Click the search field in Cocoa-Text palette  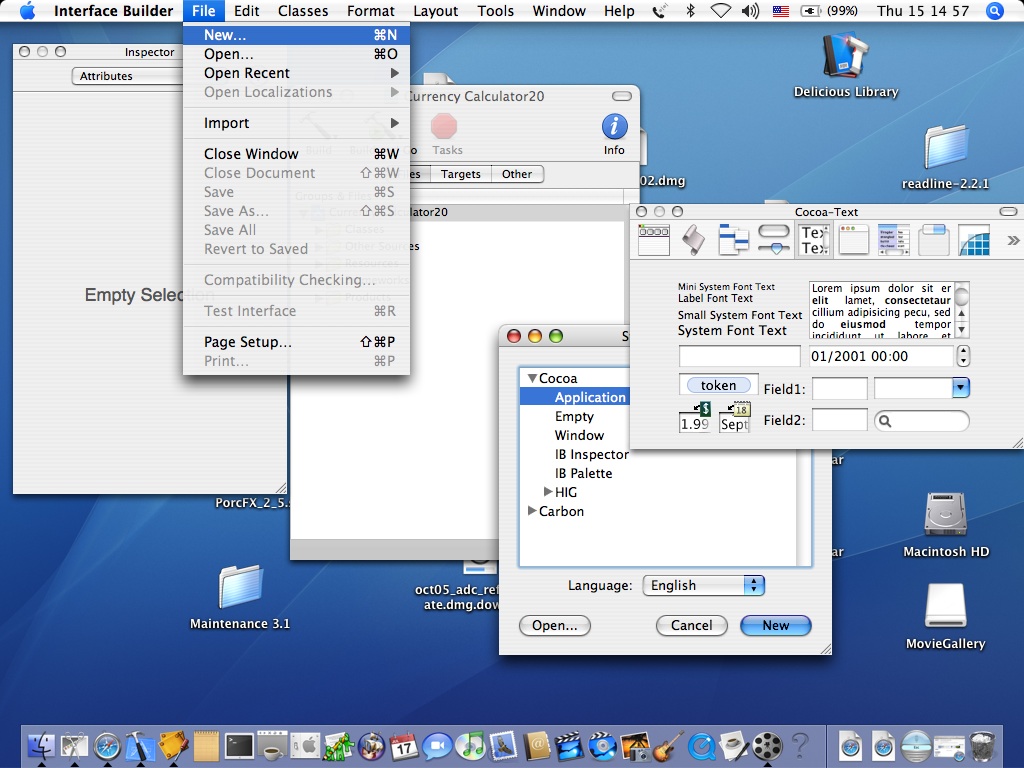(x=921, y=421)
